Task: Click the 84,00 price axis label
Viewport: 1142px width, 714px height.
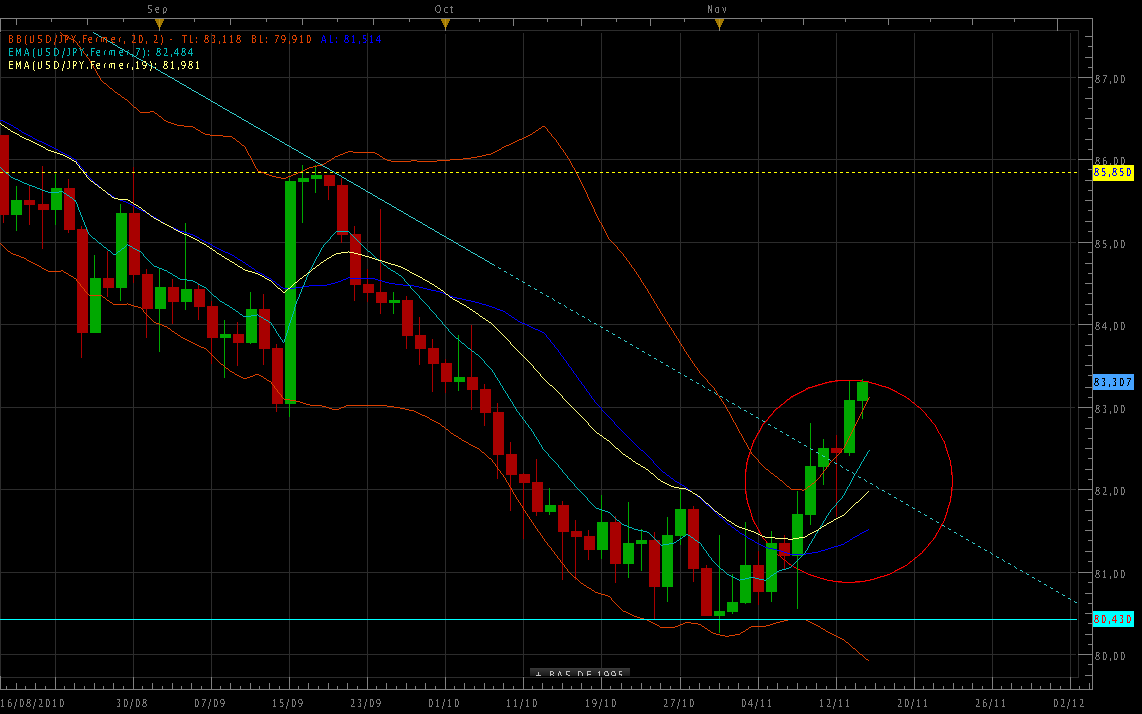Action: 1111,325
